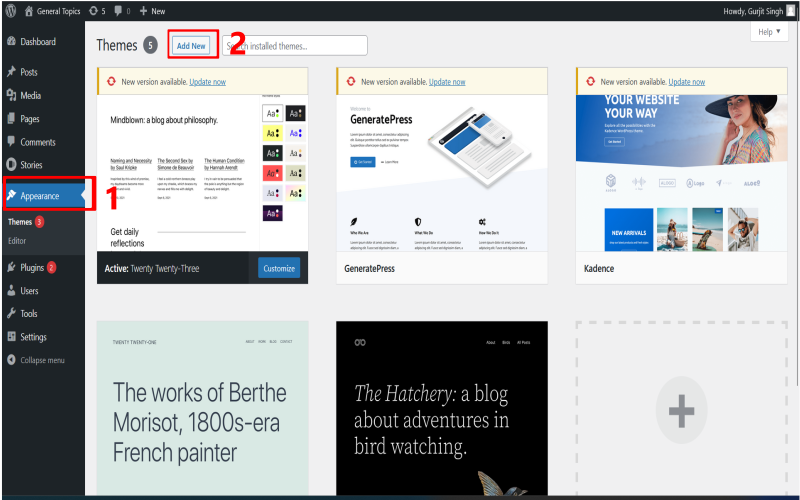Click Update now for the Kadence theme
800x500 pixels.
coord(687,81)
